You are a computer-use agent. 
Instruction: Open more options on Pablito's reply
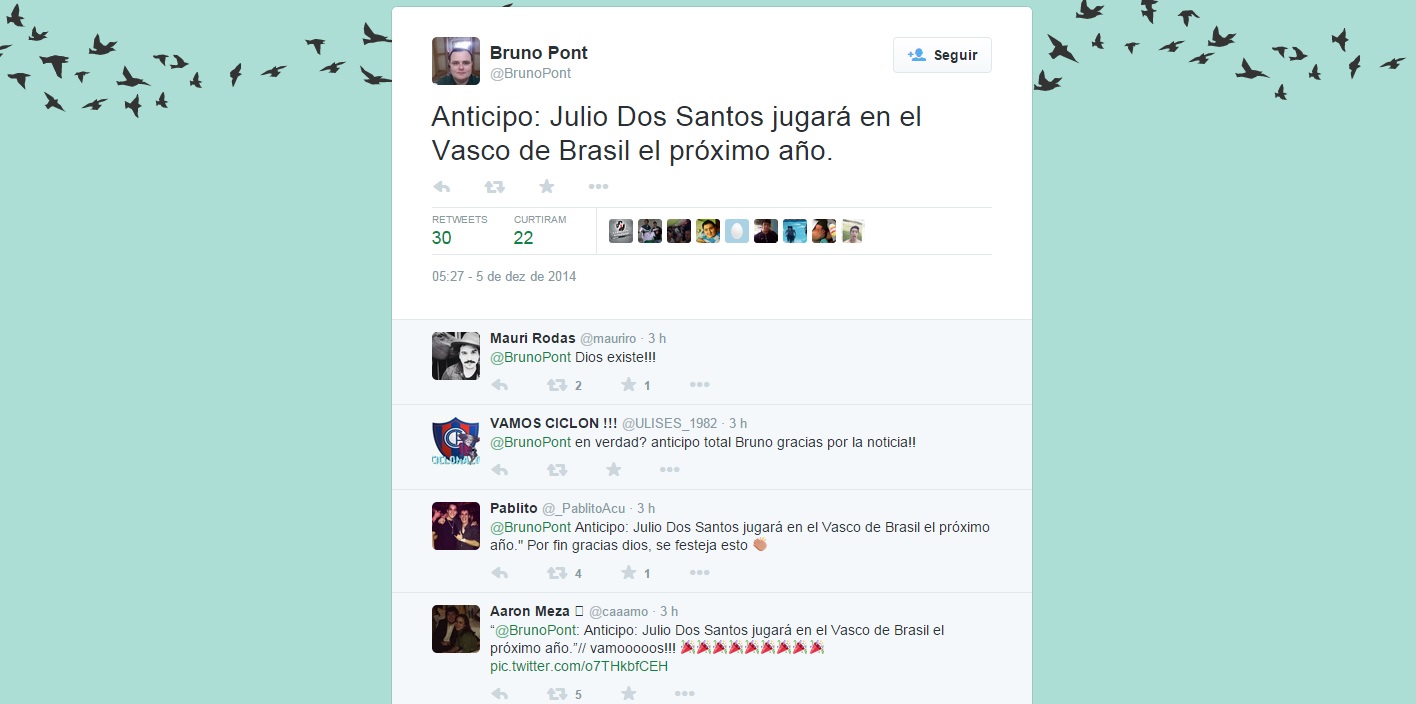coord(699,573)
